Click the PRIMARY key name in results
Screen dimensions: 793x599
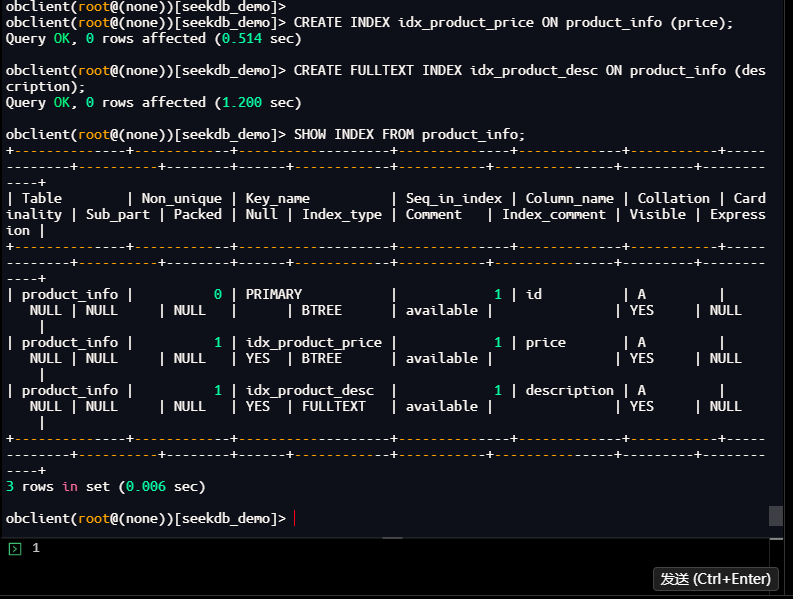(273, 294)
